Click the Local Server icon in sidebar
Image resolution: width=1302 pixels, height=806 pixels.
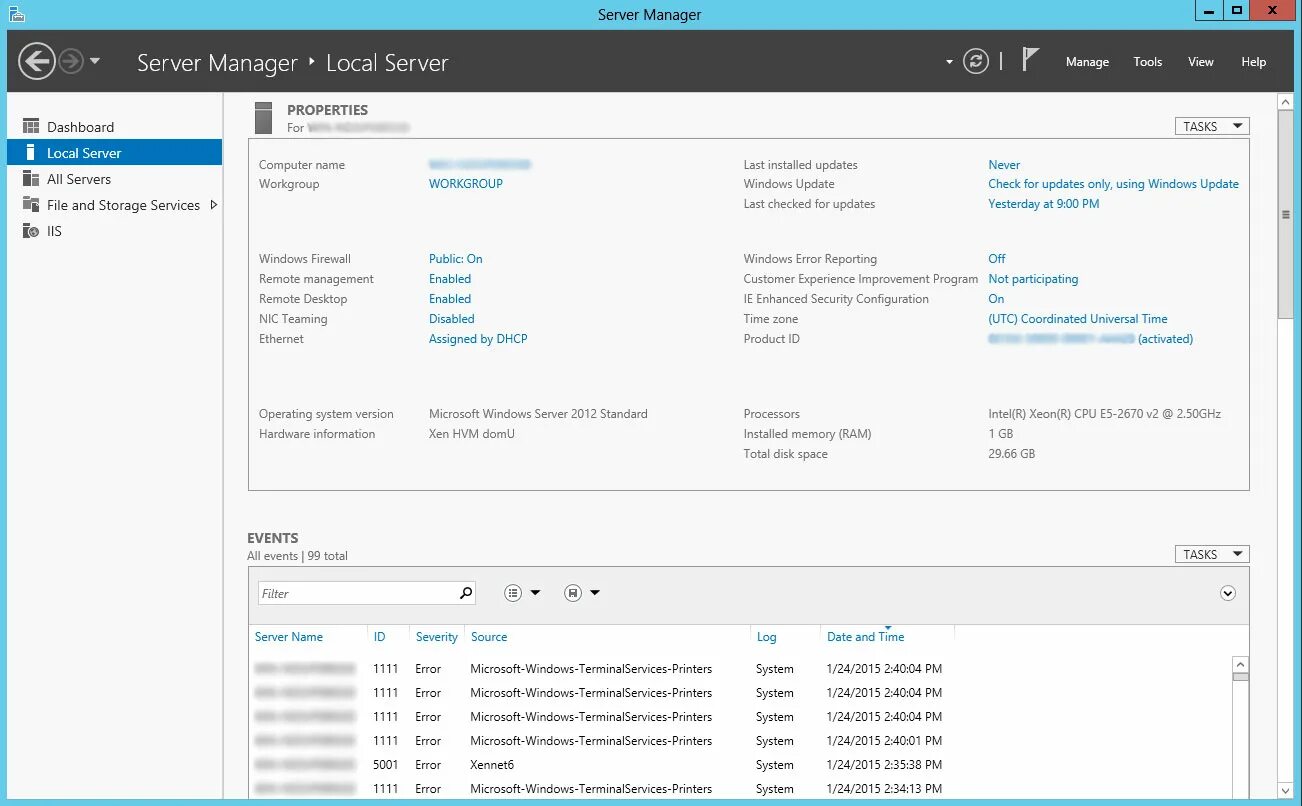(x=30, y=153)
